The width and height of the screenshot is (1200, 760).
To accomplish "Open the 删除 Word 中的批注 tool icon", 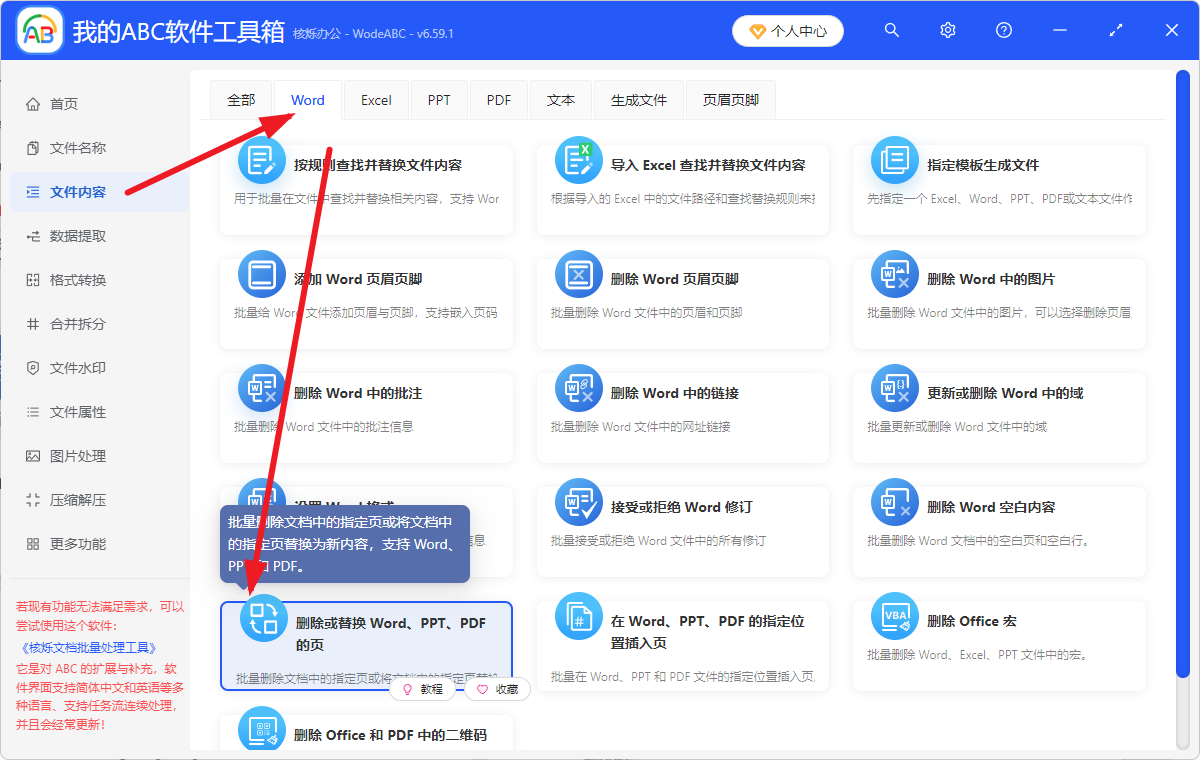I will coord(261,388).
